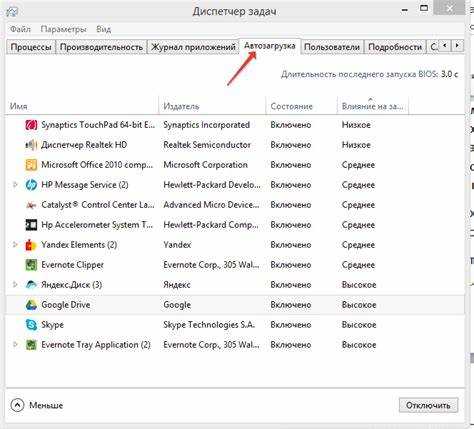474x429 pixels.
Task: Click Низкое impact in the Synaptics row
Action: (x=356, y=125)
